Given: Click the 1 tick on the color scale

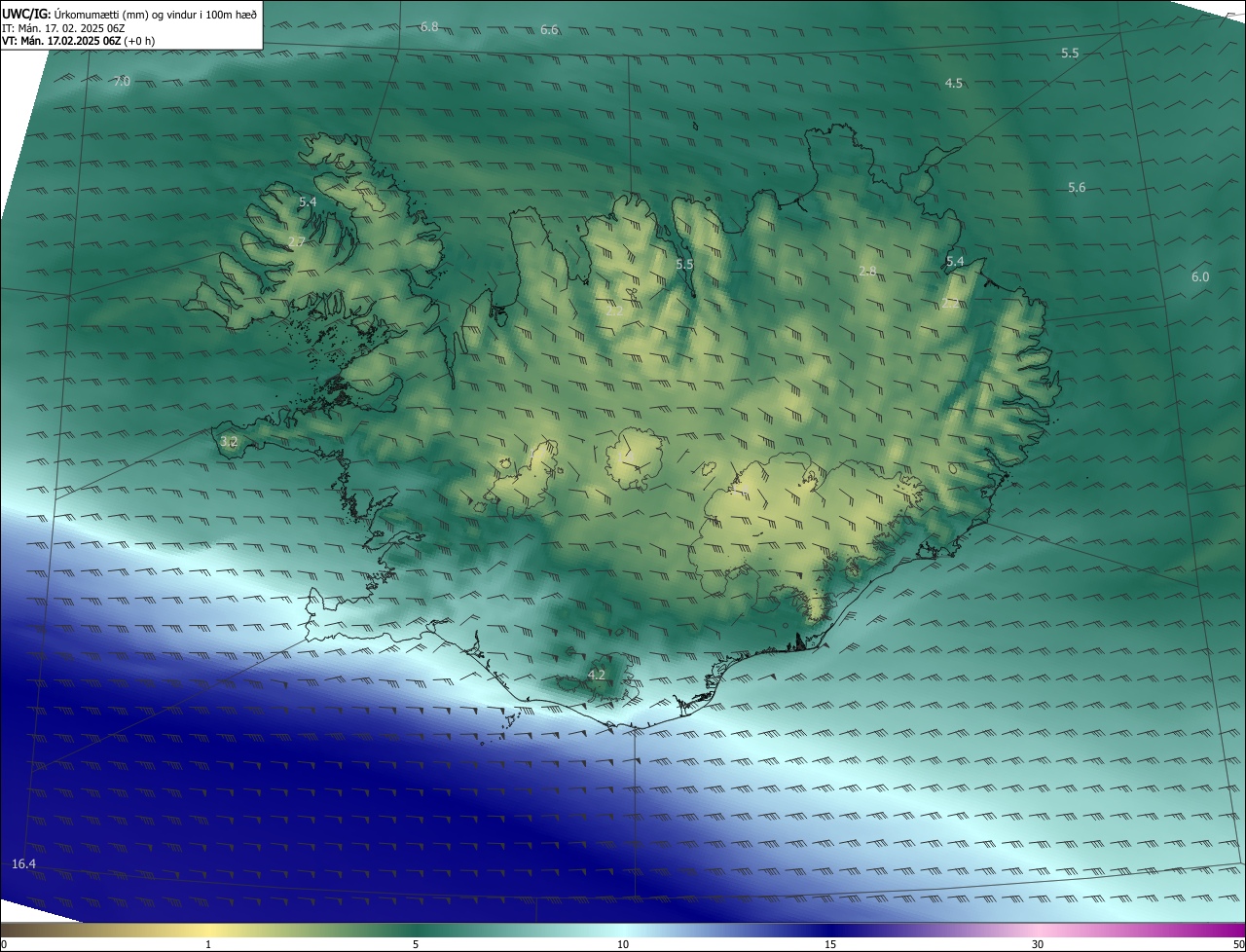Looking at the screenshot, I should (208, 944).
